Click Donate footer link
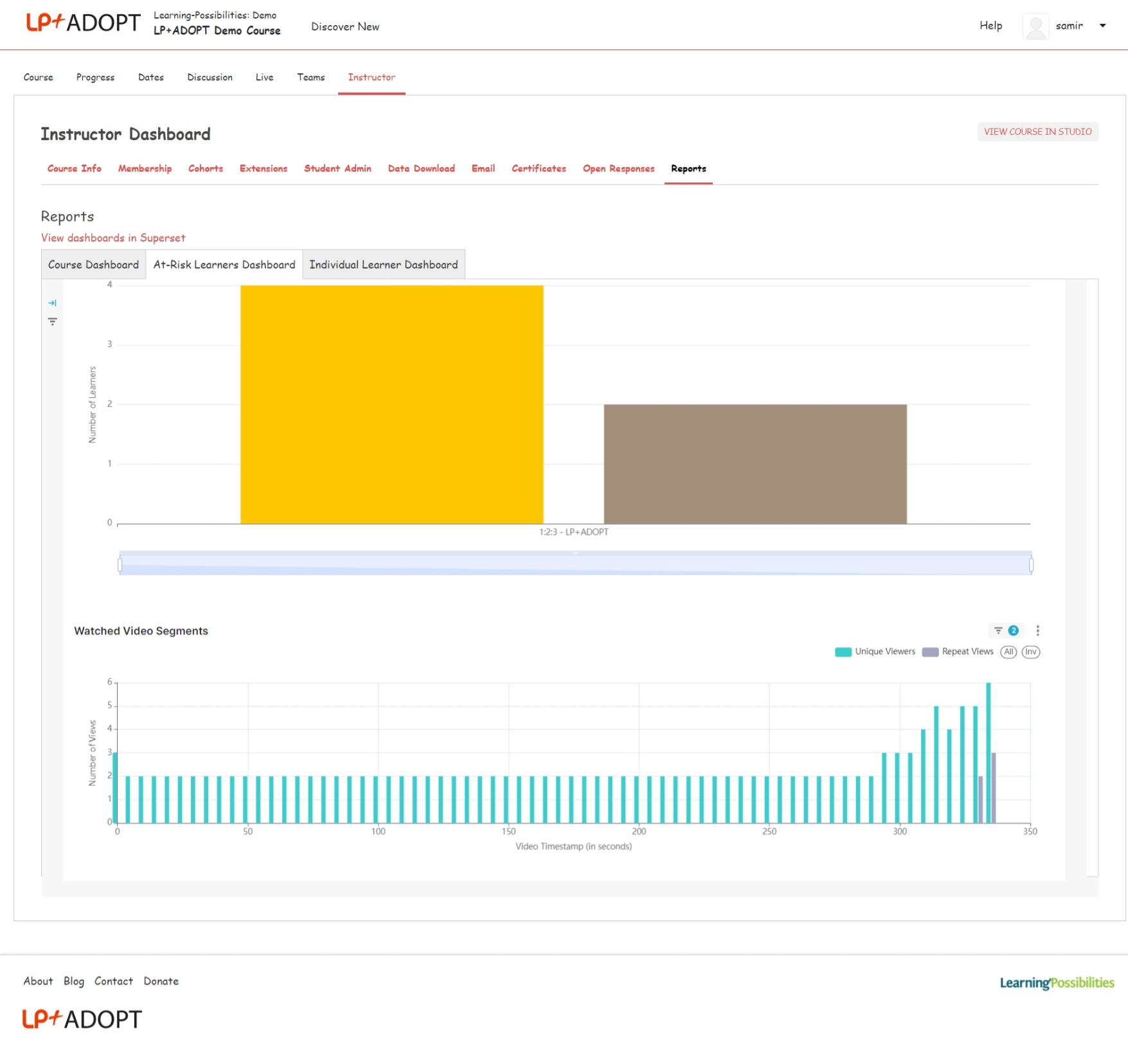Screen dimensions: 1128x1064 click(161, 980)
